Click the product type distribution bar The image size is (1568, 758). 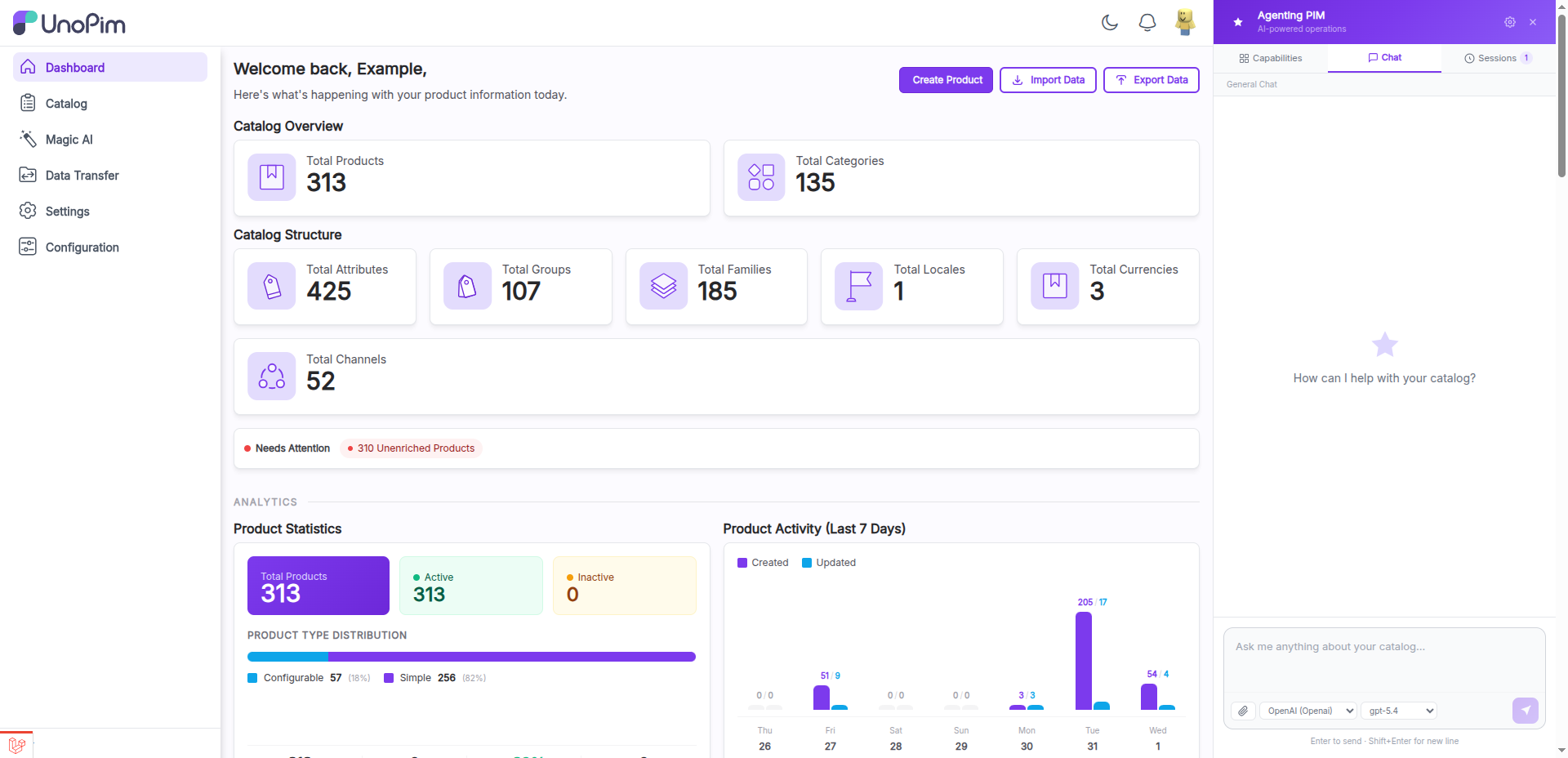click(471, 657)
